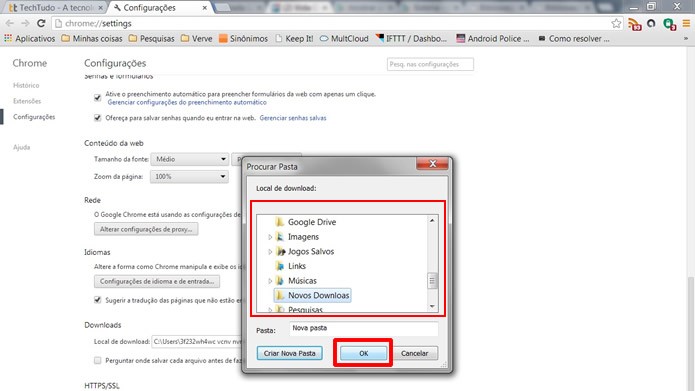Toggle automatic form fill checkbox
695x391 pixels.
(x=98, y=98)
